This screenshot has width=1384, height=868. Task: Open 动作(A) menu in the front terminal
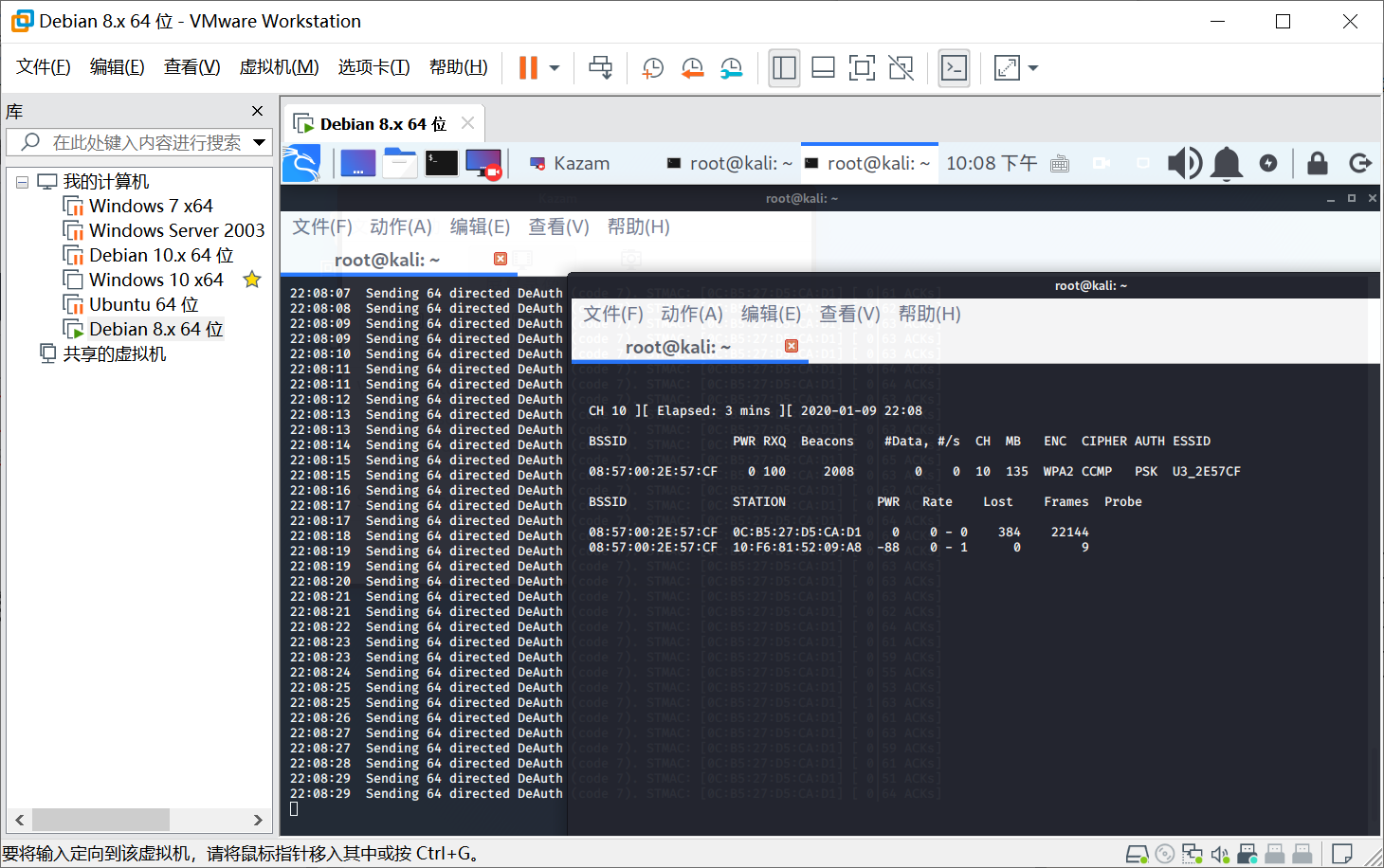click(x=692, y=314)
